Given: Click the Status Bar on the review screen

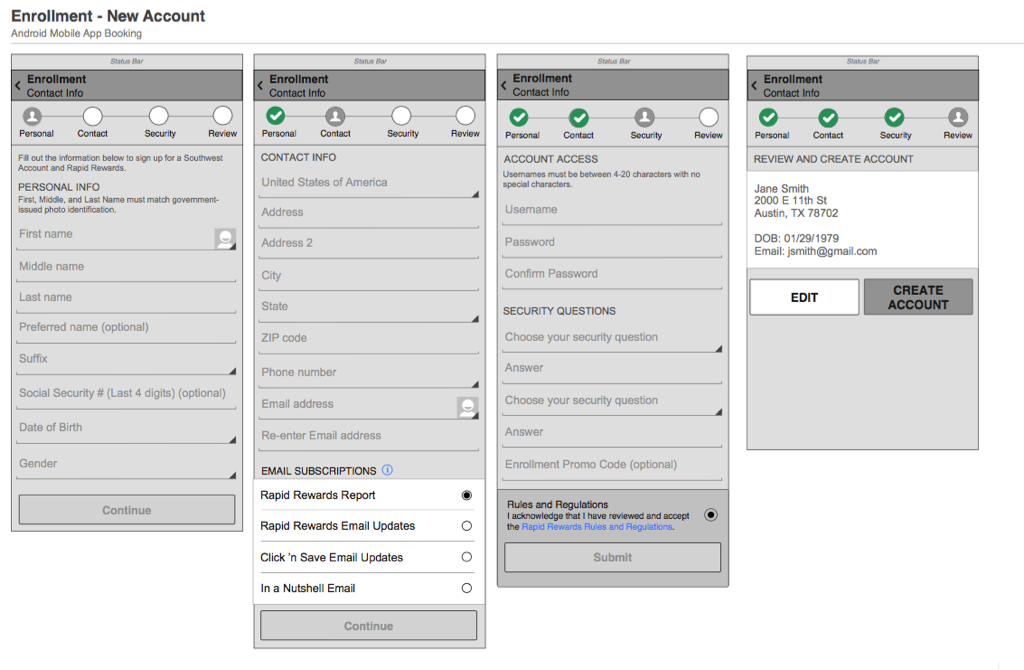Looking at the screenshot, I should point(862,61).
